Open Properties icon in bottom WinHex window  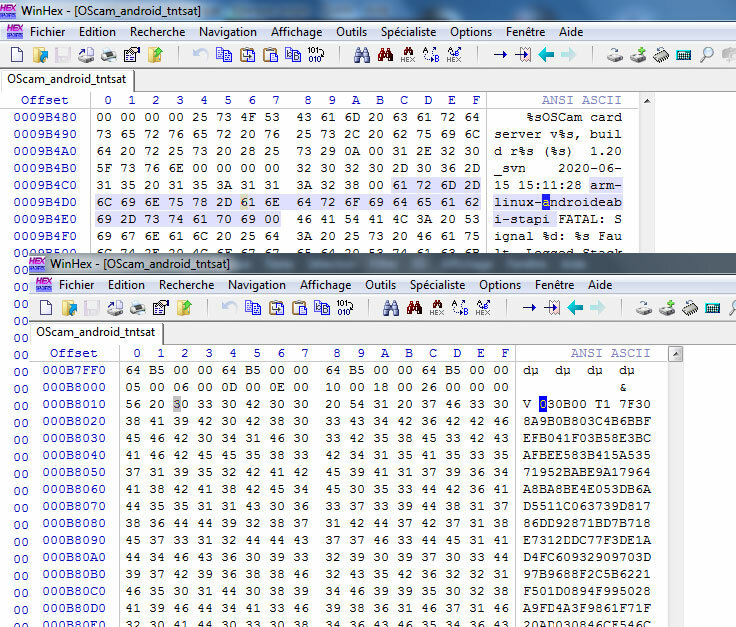click(161, 308)
